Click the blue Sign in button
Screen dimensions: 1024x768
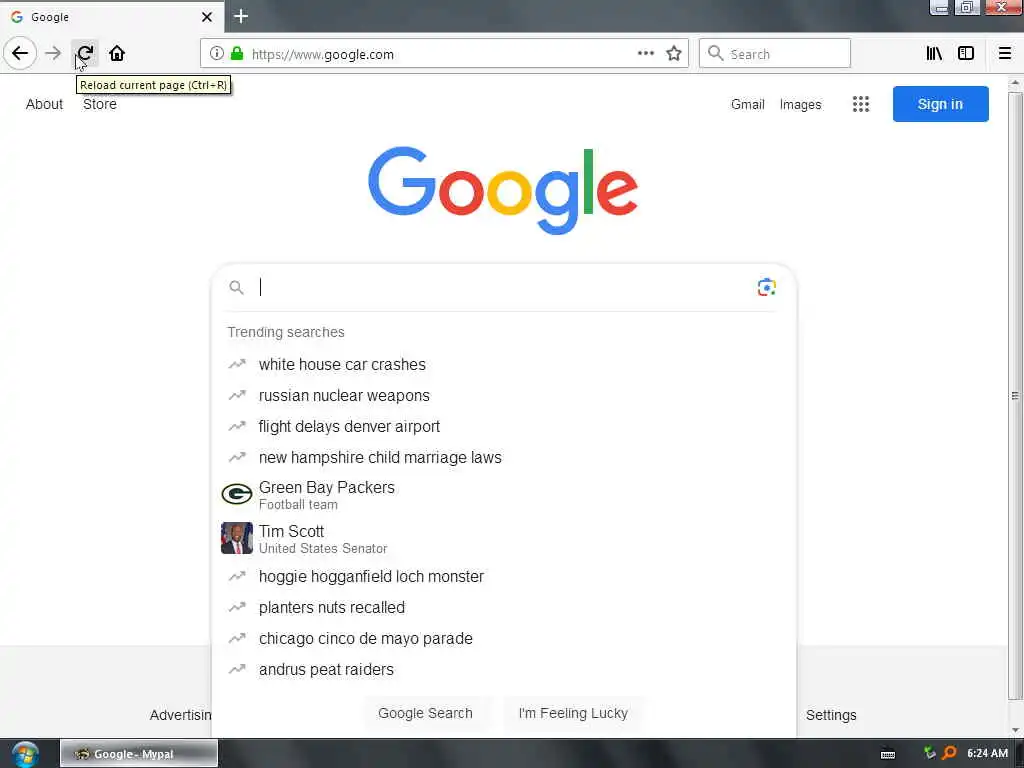click(940, 104)
